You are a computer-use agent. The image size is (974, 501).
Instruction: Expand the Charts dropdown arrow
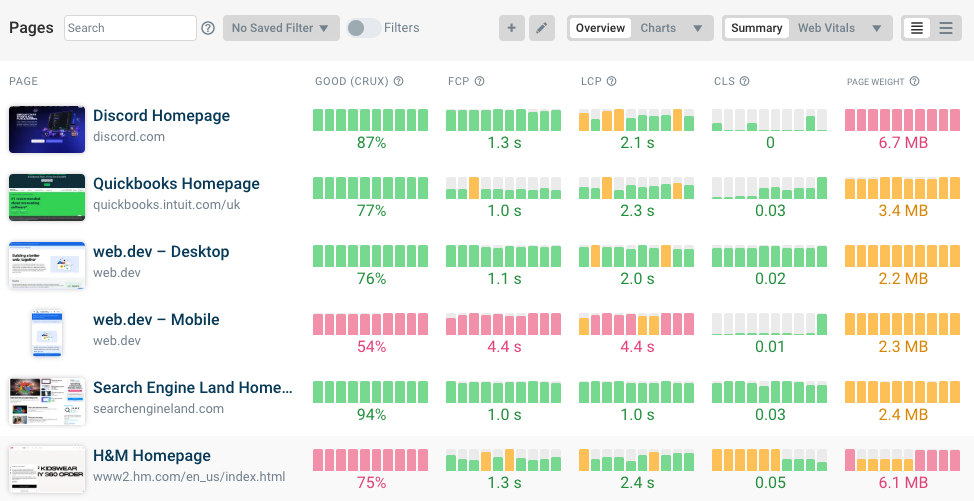tap(698, 28)
